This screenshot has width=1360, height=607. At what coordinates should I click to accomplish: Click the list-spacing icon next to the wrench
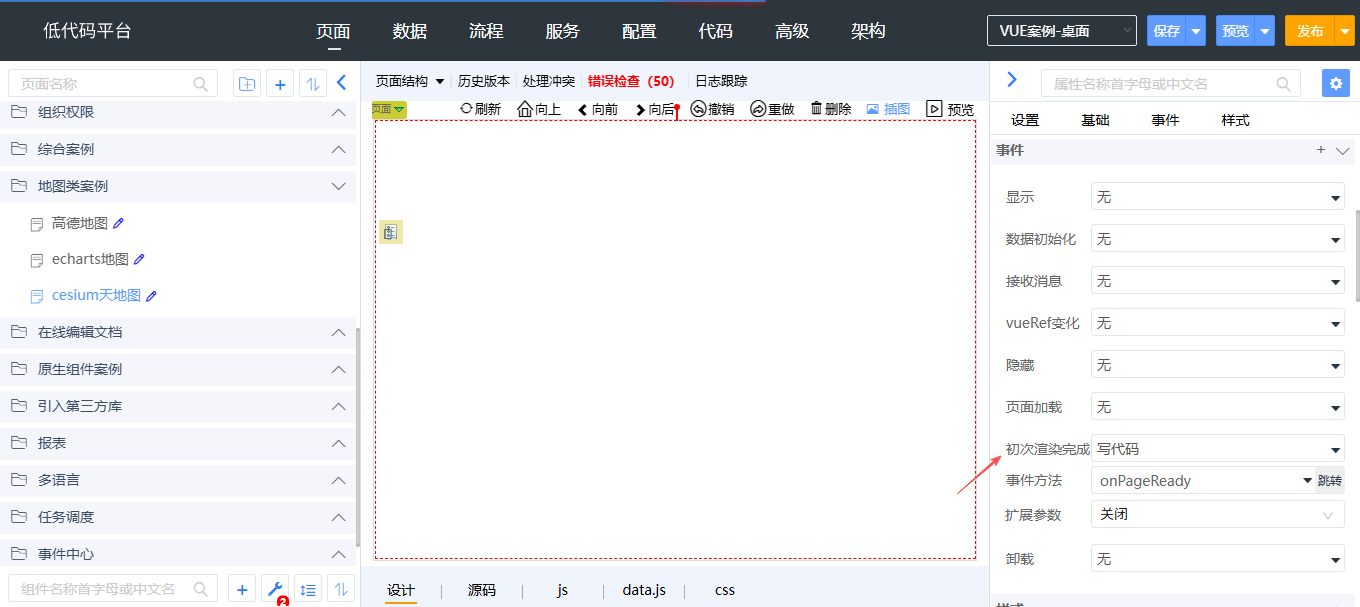[309, 590]
